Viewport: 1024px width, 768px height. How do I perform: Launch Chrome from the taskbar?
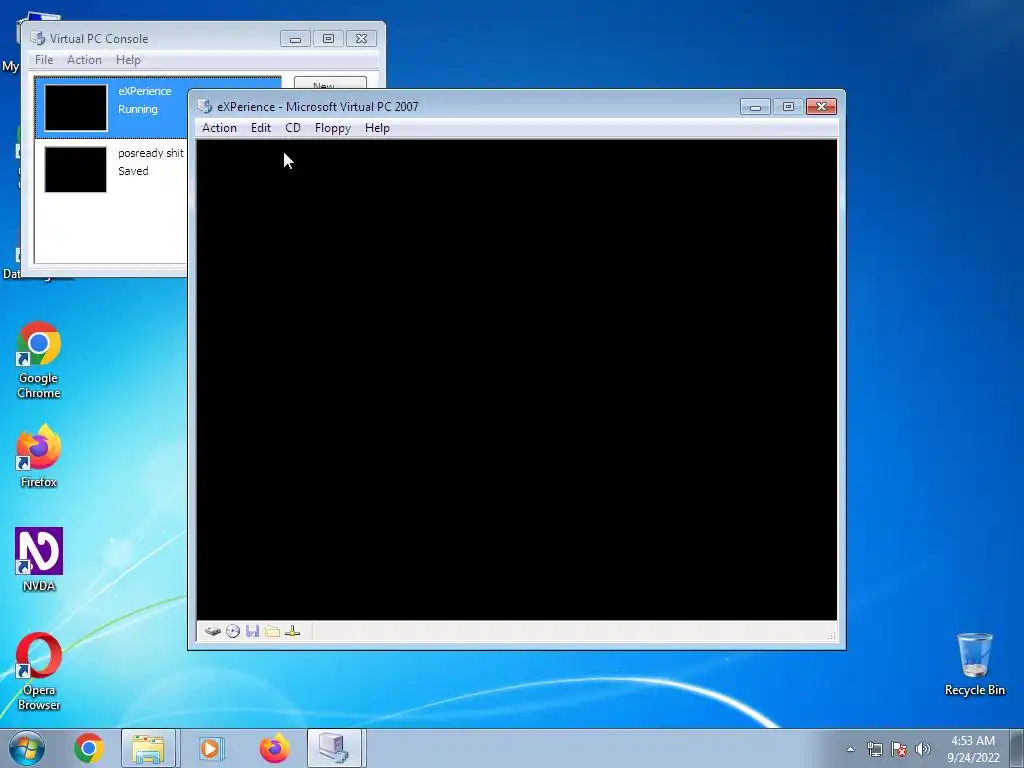(89, 748)
